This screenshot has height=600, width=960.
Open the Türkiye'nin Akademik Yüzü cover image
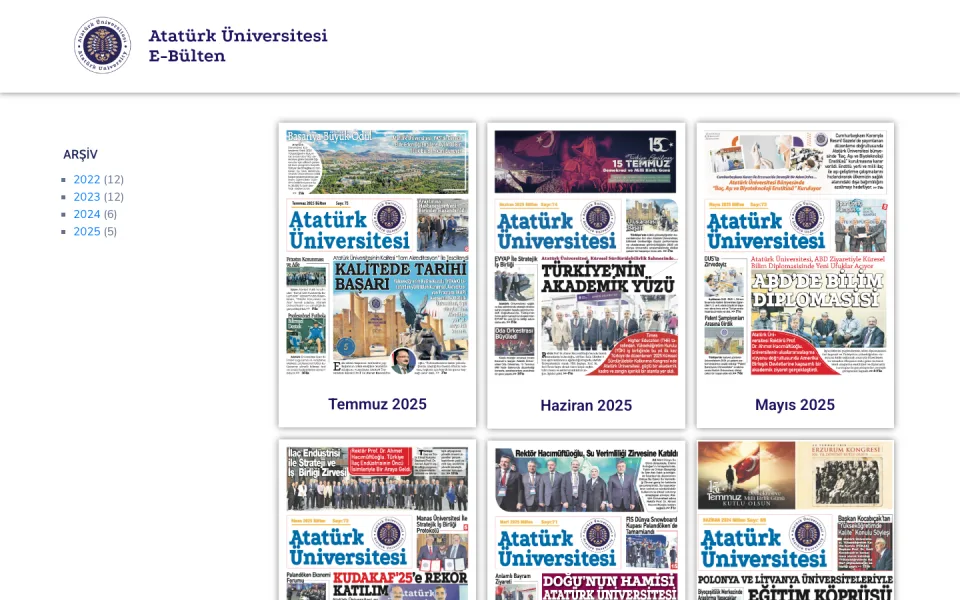[x=586, y=252]
